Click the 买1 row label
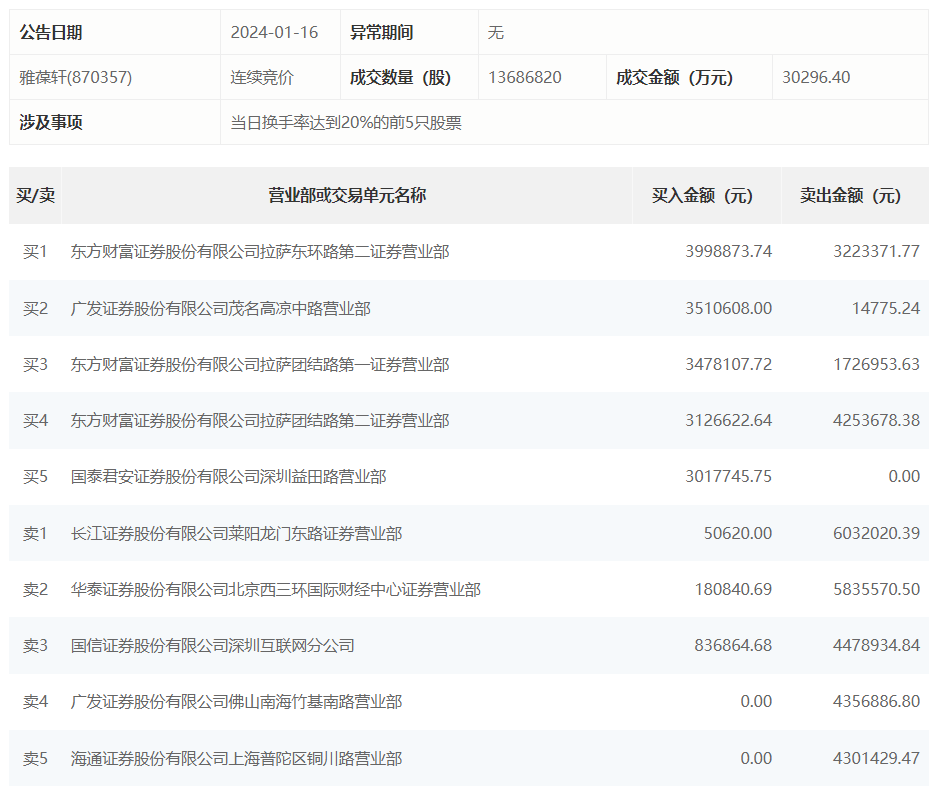Image resolution: width=937 pixels, height=791 pixels. click(35, 252)
